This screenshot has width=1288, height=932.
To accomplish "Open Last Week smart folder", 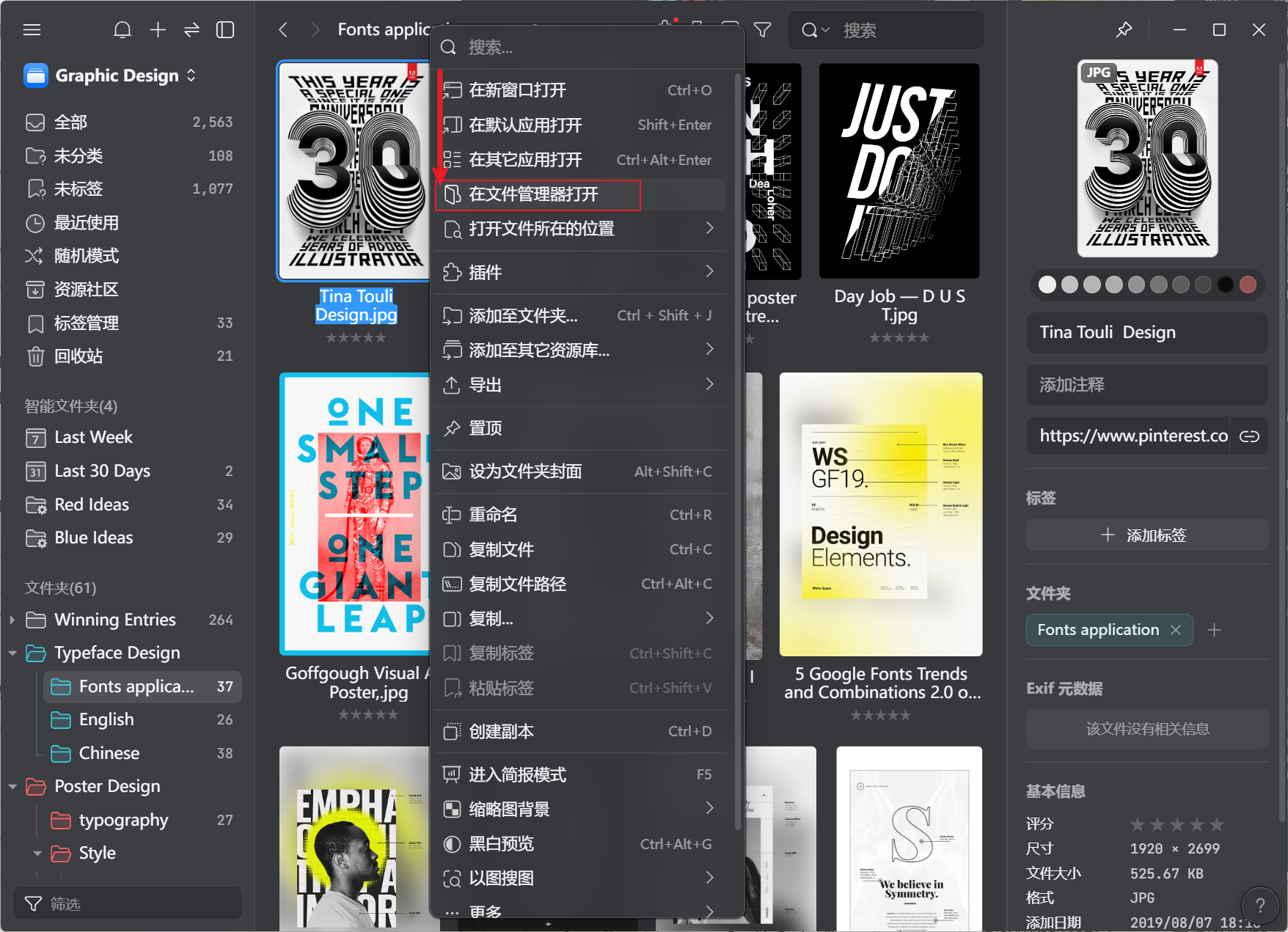I will point(128,438).
